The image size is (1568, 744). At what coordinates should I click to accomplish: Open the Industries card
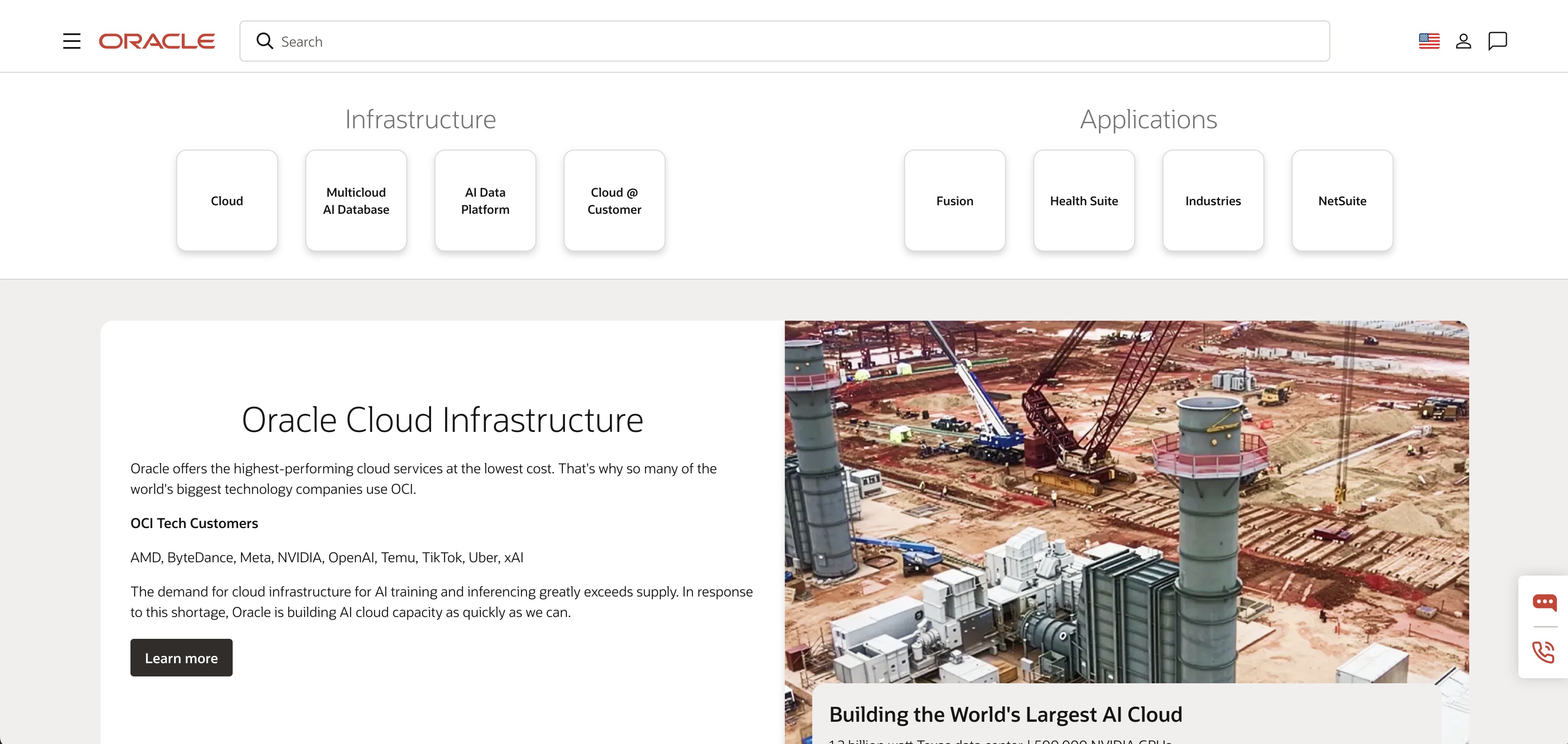pyautogui.click(x=1213, y=201)
